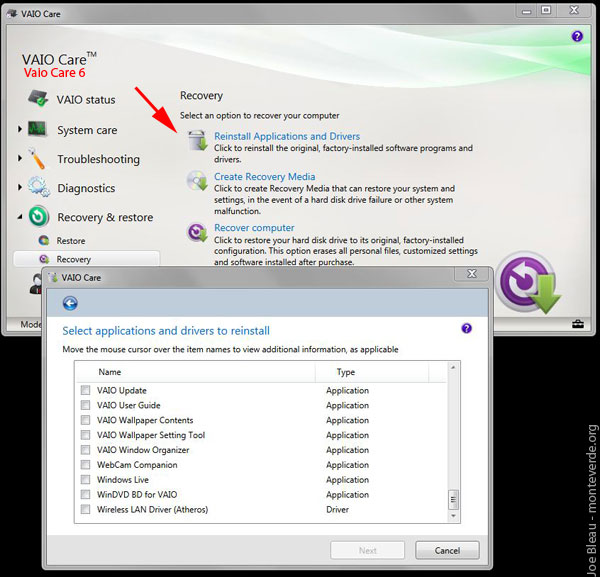Image resolution: width=600 pixels, height=577 pixels.
Task: Click the Restore sub-item icon
Action: pos(44,240)
